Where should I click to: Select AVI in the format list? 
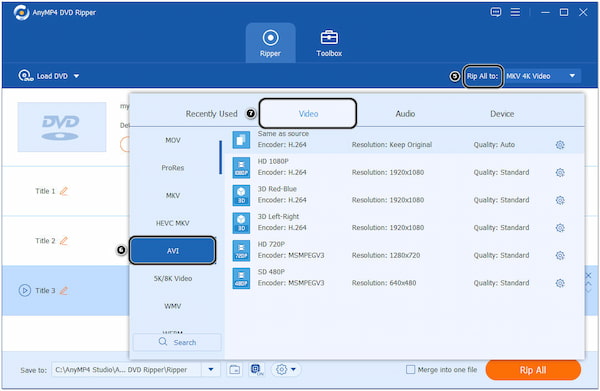click(x=173, y=251)
